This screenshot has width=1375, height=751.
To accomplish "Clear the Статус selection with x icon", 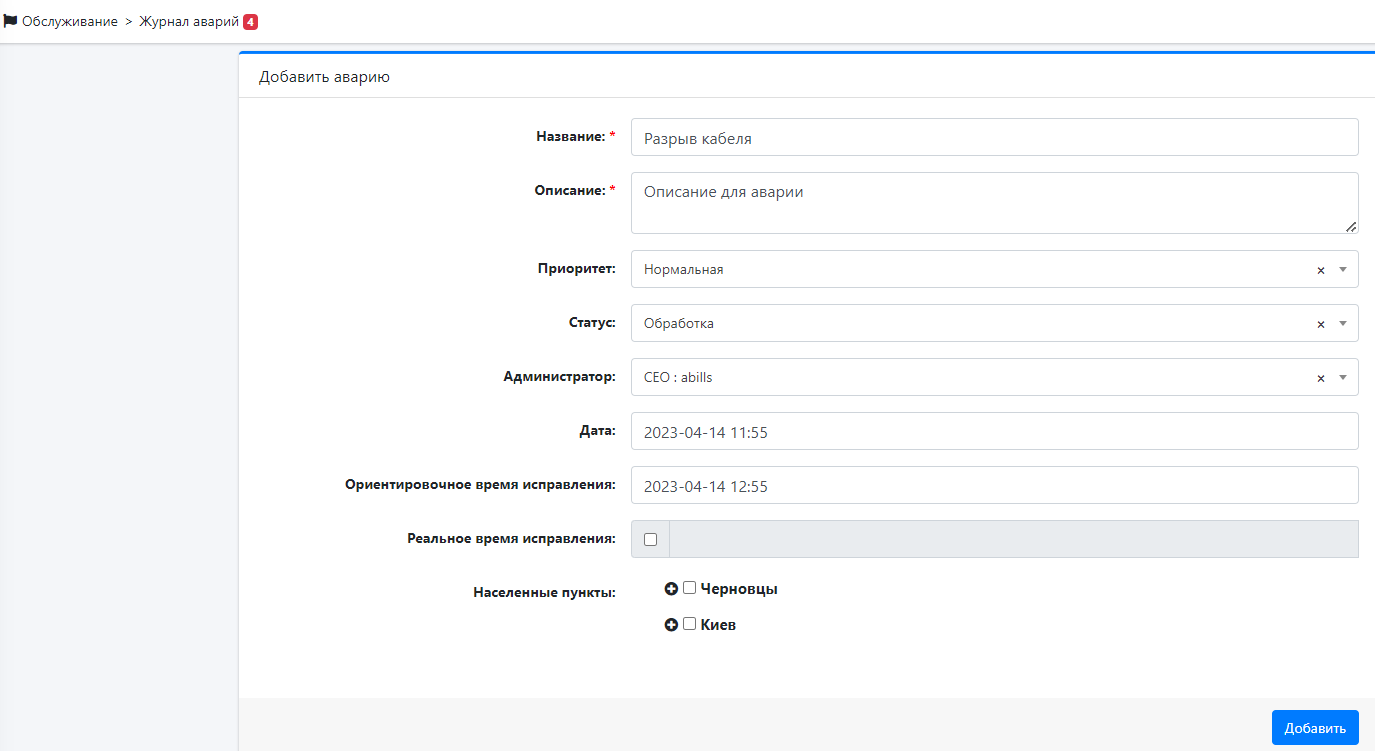I will point(1320,324).
